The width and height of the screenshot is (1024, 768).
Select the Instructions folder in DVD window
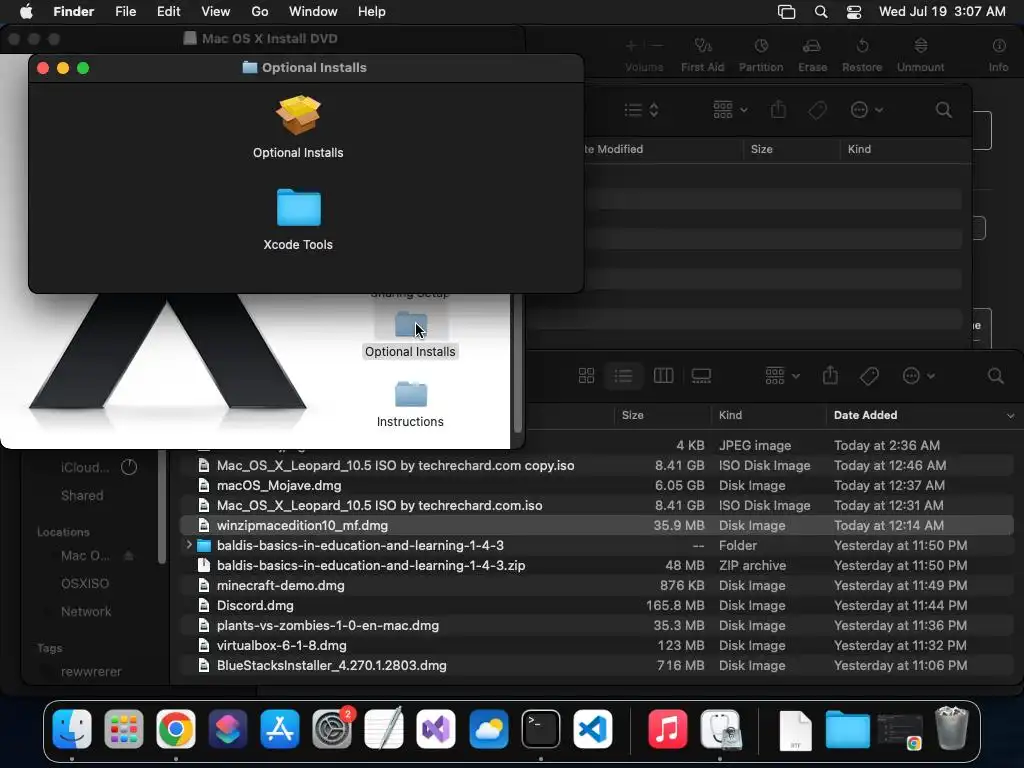coord(410,394)
